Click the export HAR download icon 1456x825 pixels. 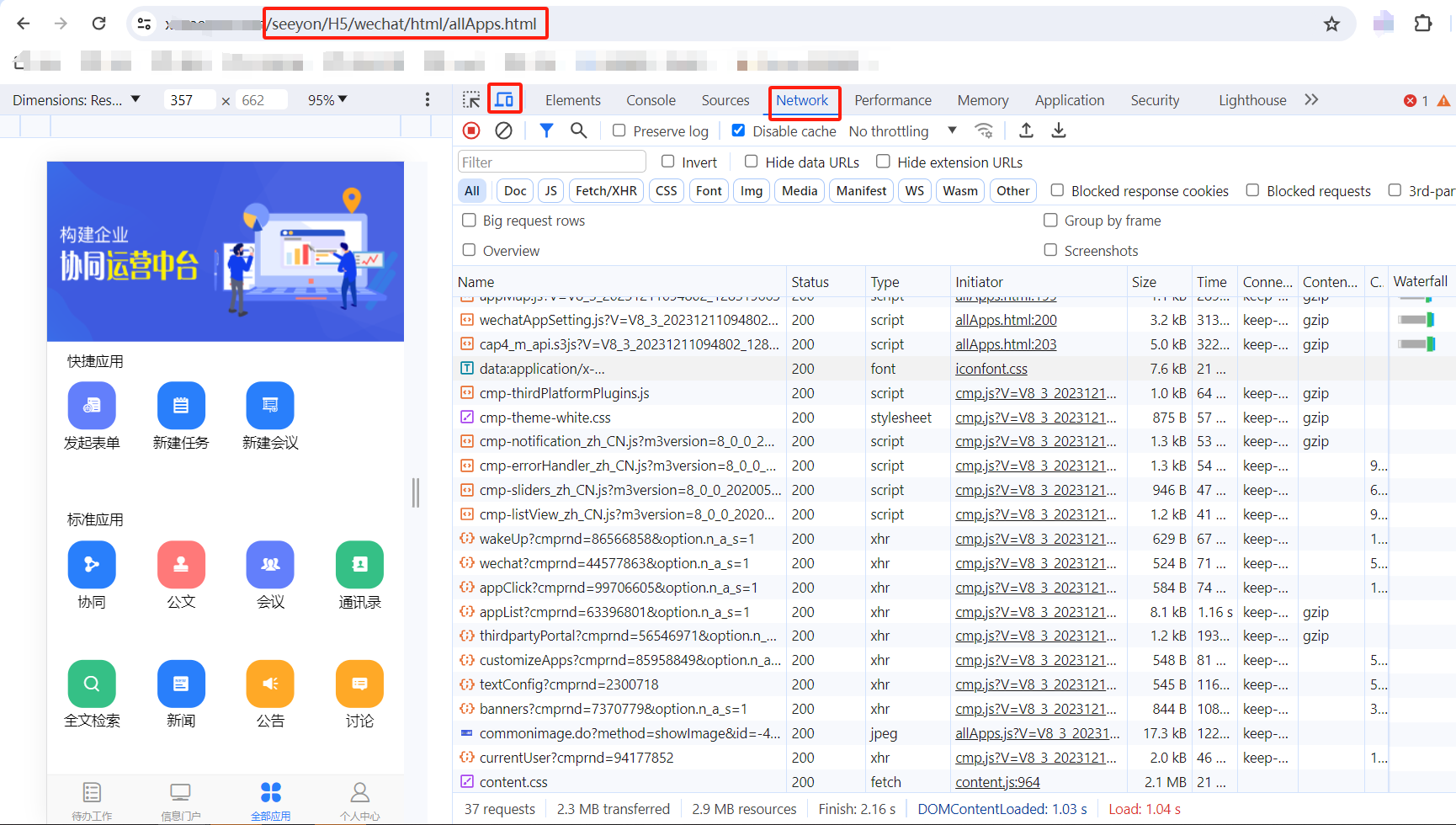[1059, 130]
